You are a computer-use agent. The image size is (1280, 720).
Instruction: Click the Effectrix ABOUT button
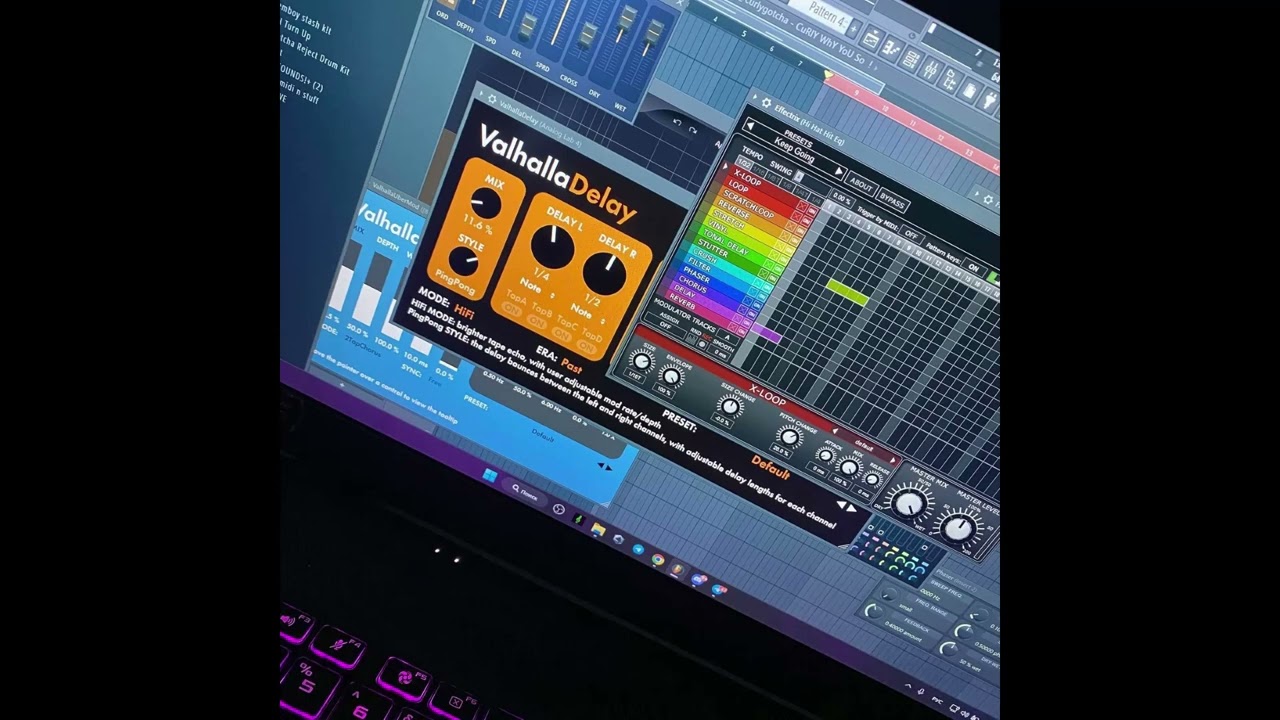861,185
